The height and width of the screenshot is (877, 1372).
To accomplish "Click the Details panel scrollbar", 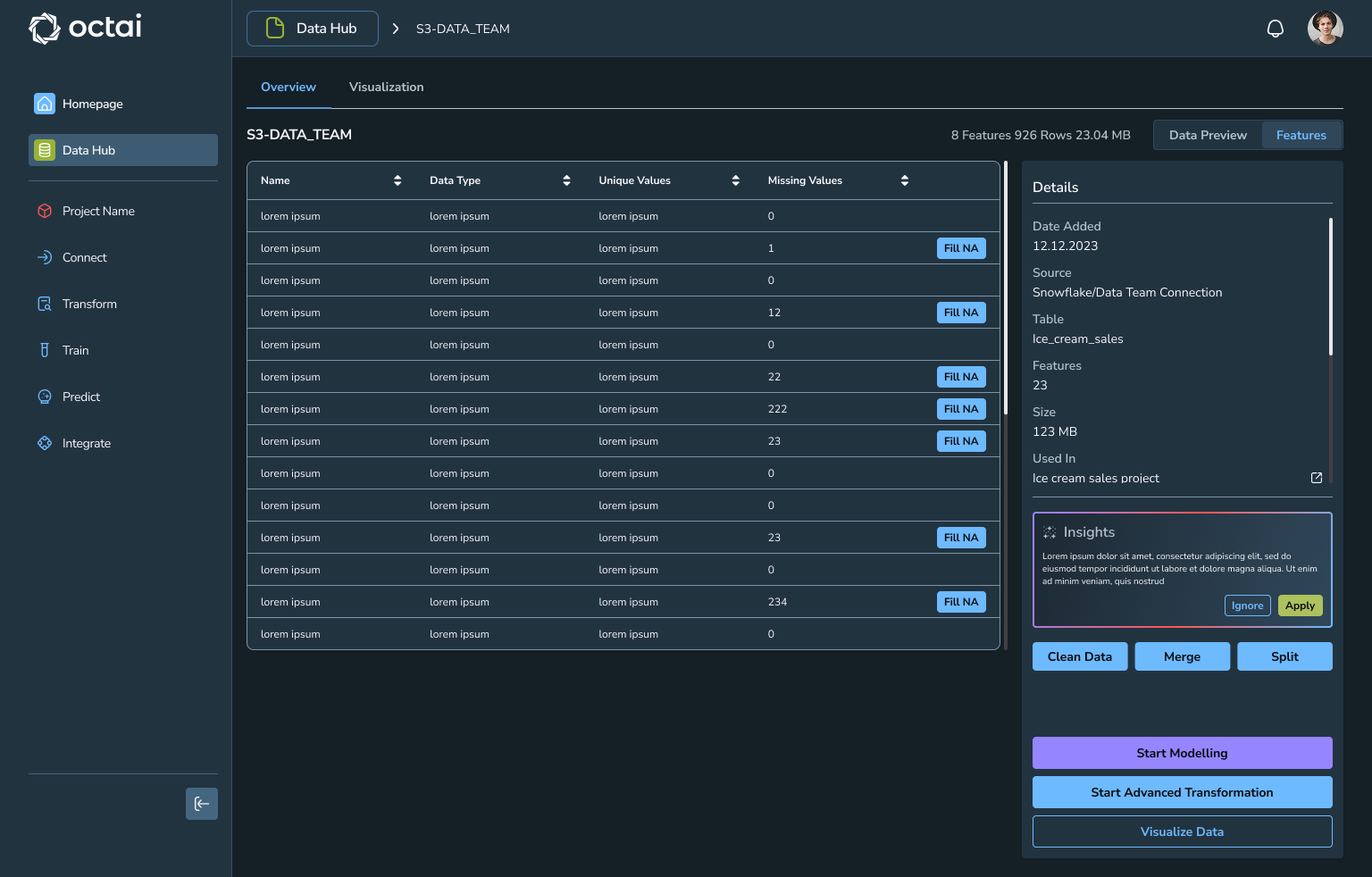I will click(x=1331, y=287).
